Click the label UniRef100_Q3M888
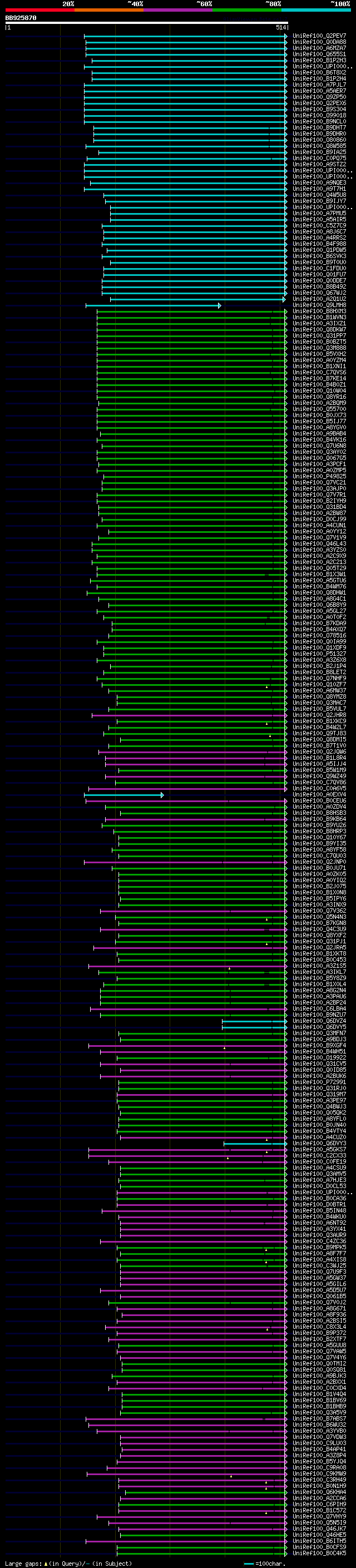Screen dimensions: 356x1568 pos(319,348)
